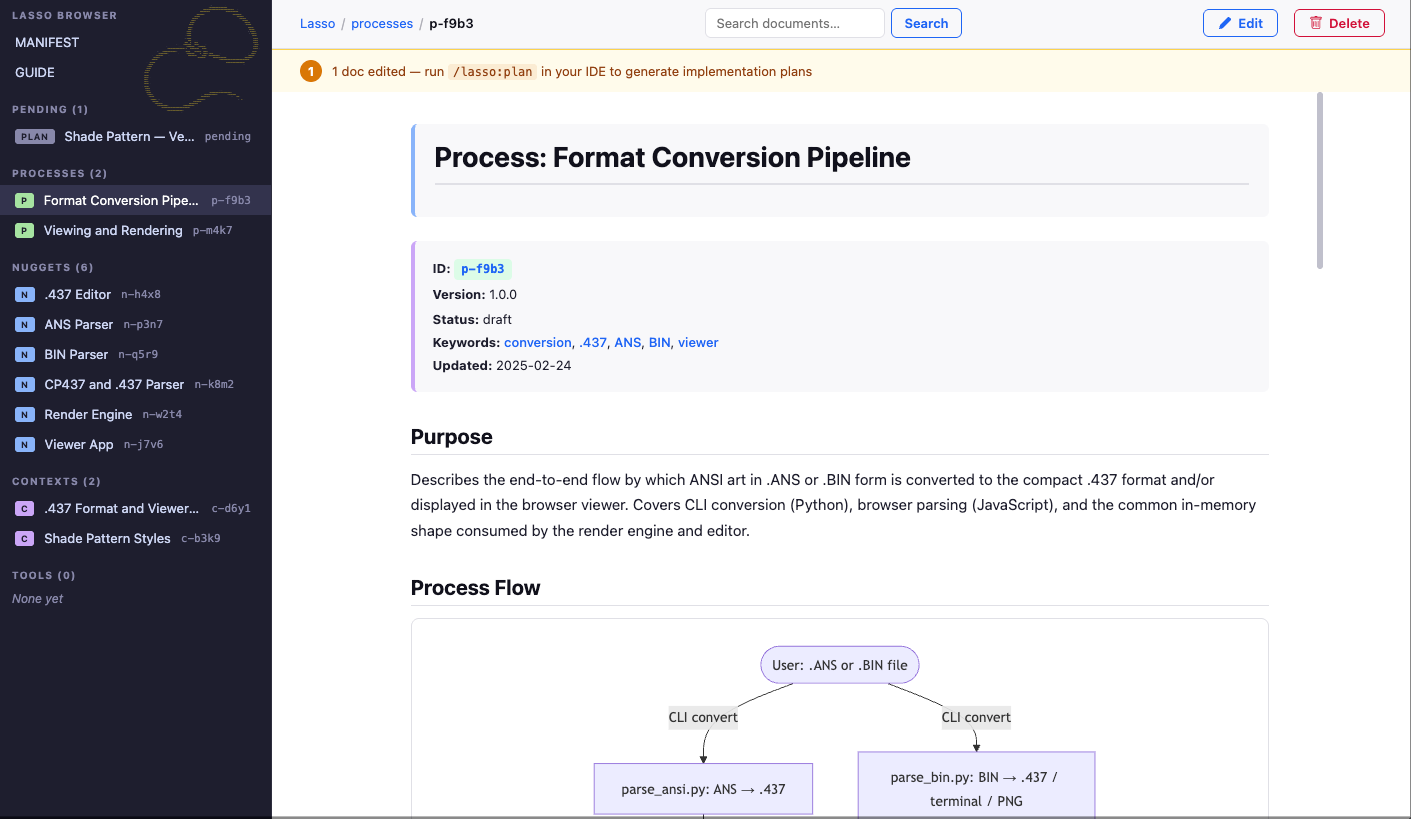The height and width of the screenshot is (819, 1411).
Task: Click the trash icon in the Delete button
Action: (x=1316, y=23)
